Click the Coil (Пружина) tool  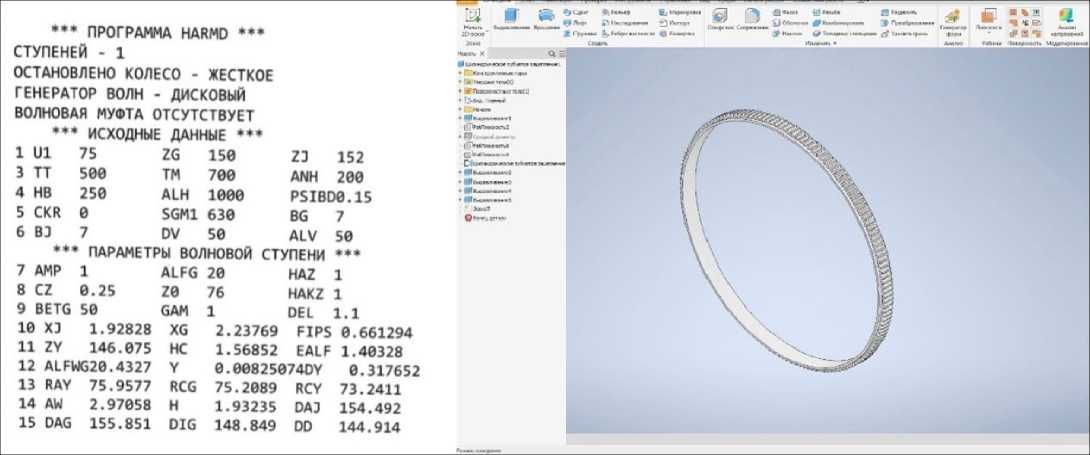[580, 32]
